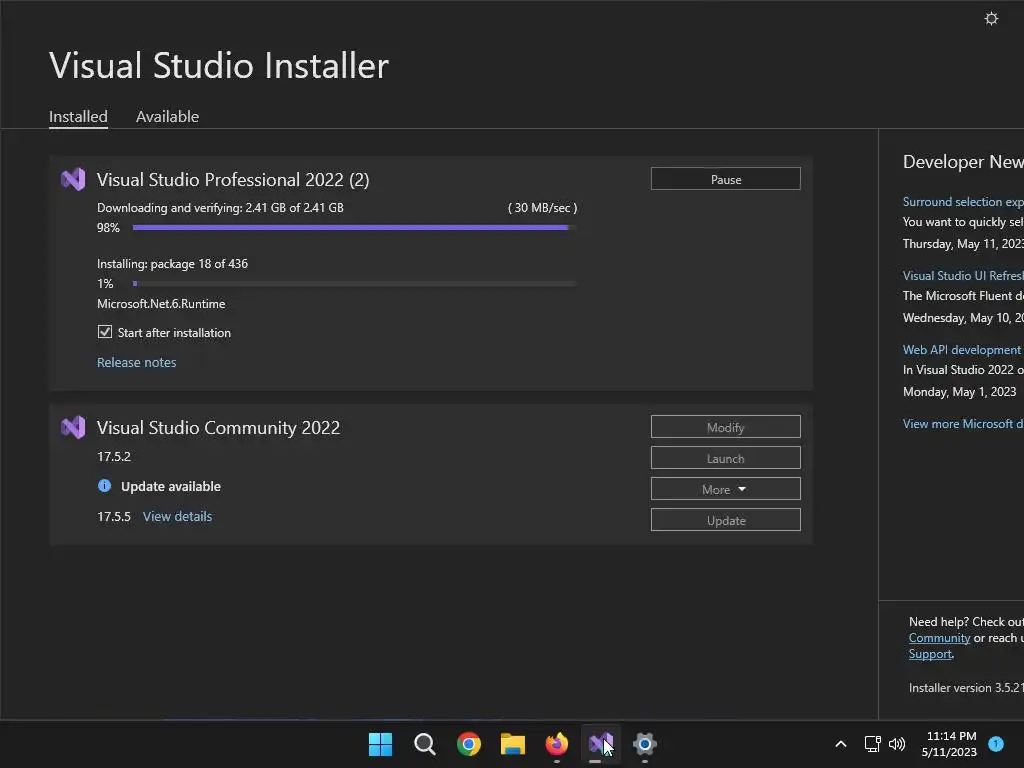This screenshot has height=768, width=1024.
Task: Open File Explorer from the taskbar
Action: [513, 744]
